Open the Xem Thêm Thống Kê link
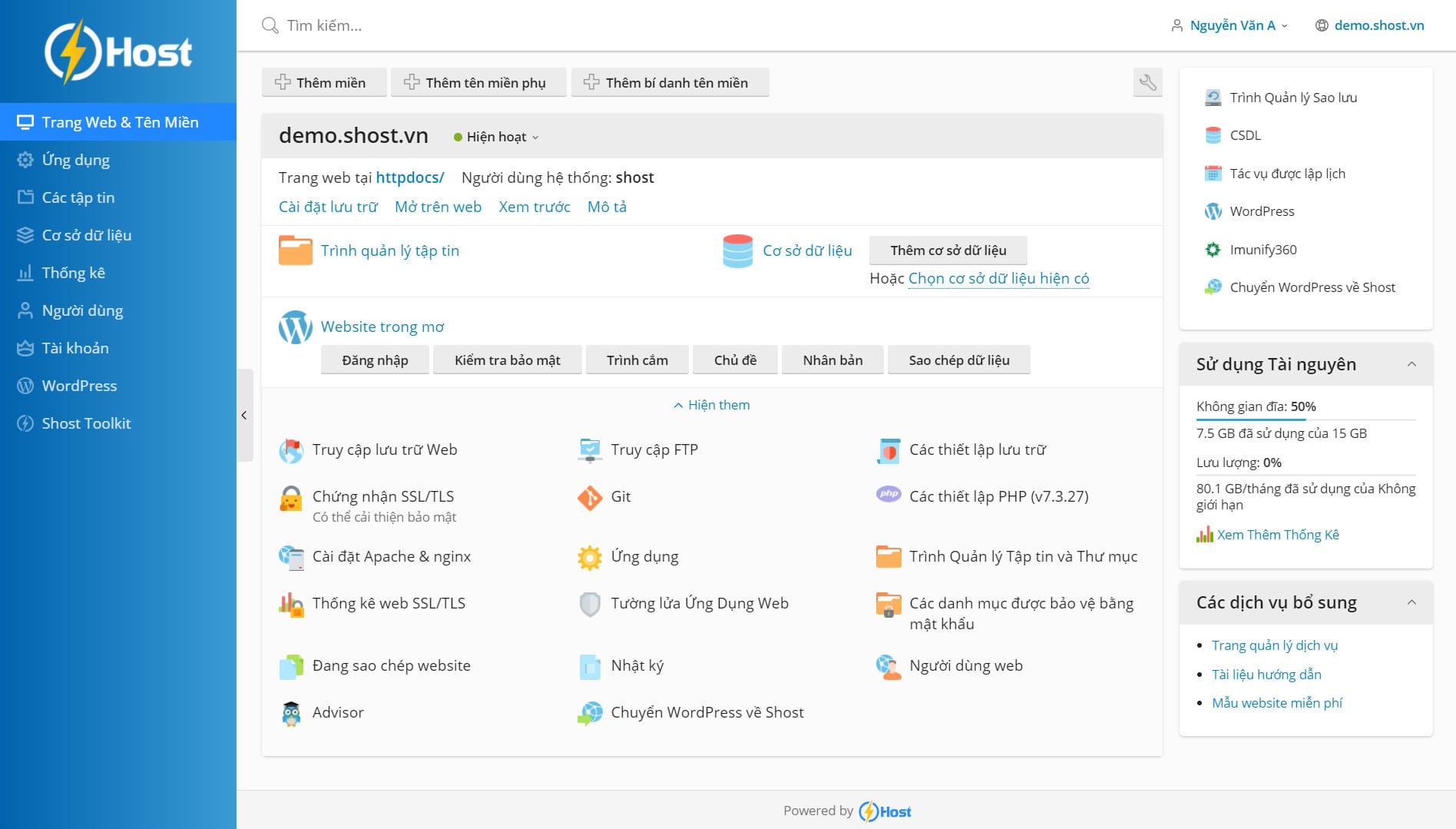The width and height of the screenshot is (1456, 829). [1277, 535]
